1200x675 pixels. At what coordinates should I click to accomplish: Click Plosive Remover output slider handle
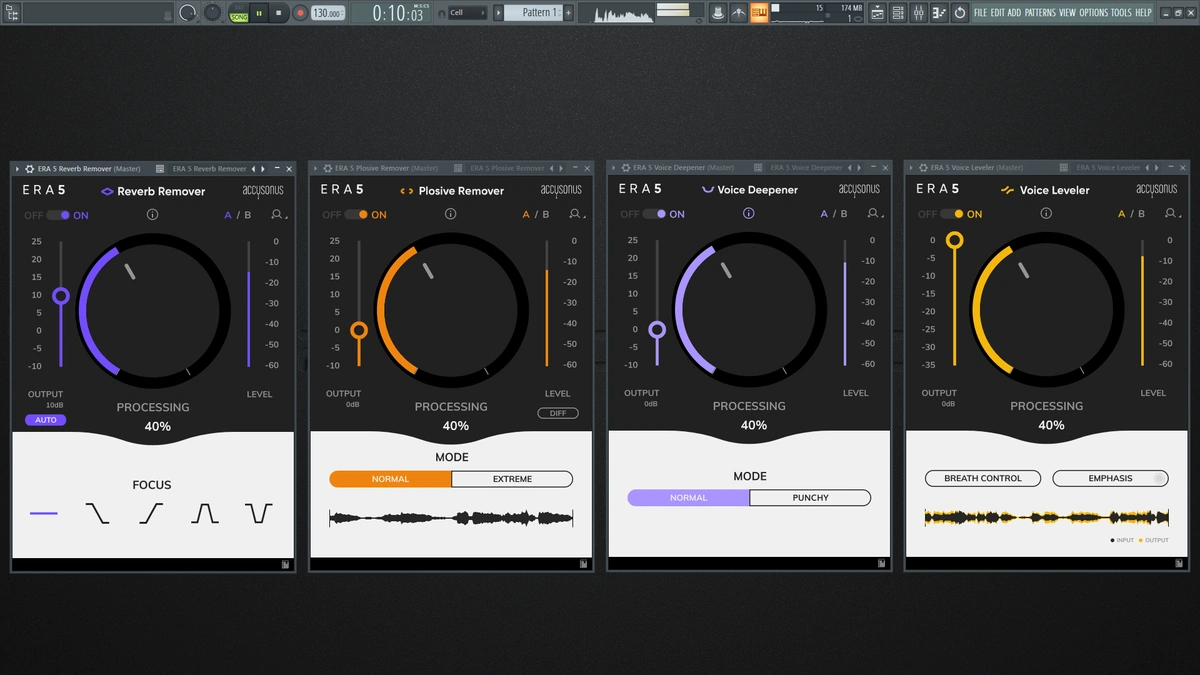tap(359, 330)
